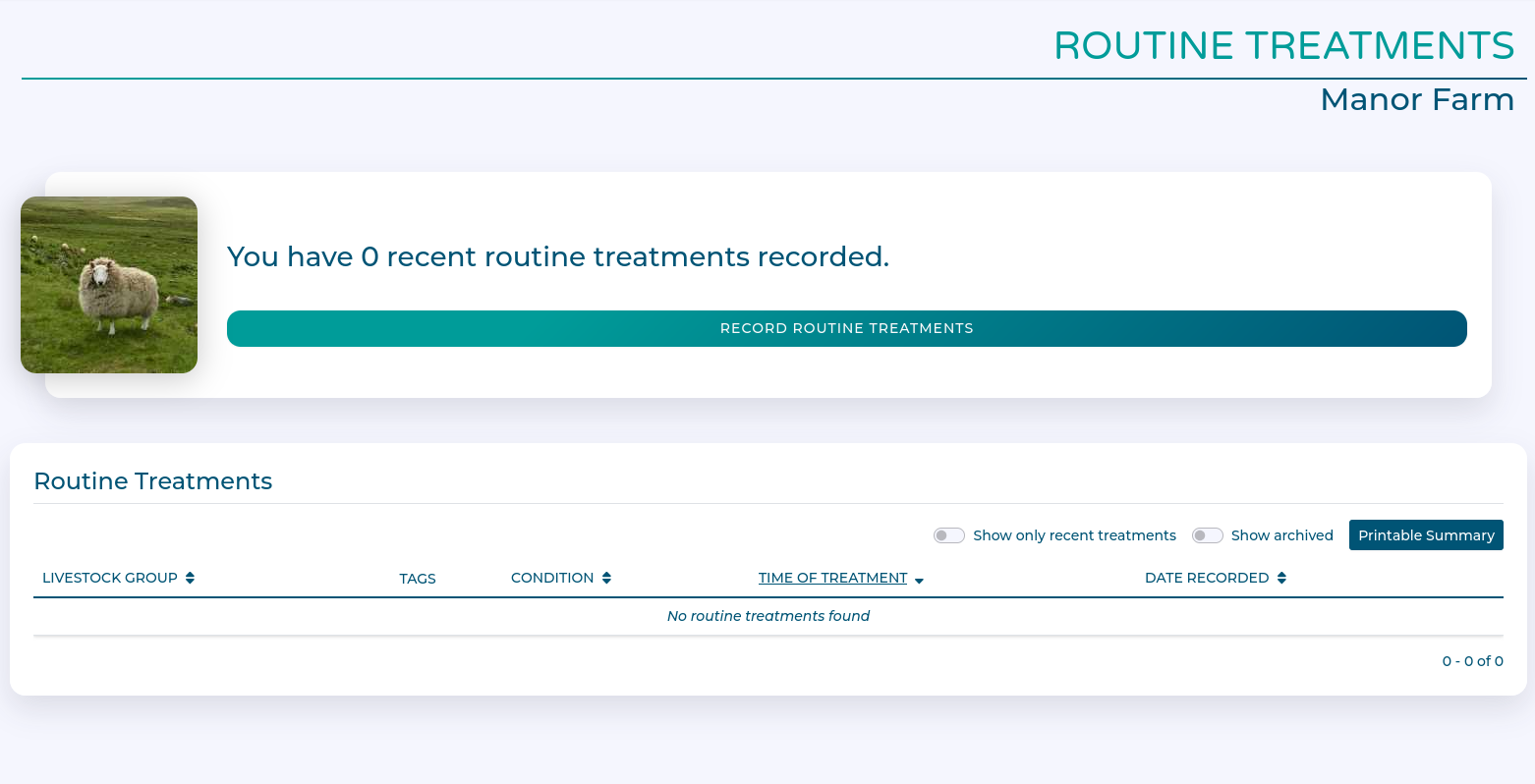Open the Printable Summary
This screenshot has width=1535, height=784.
click(1426, 534)
